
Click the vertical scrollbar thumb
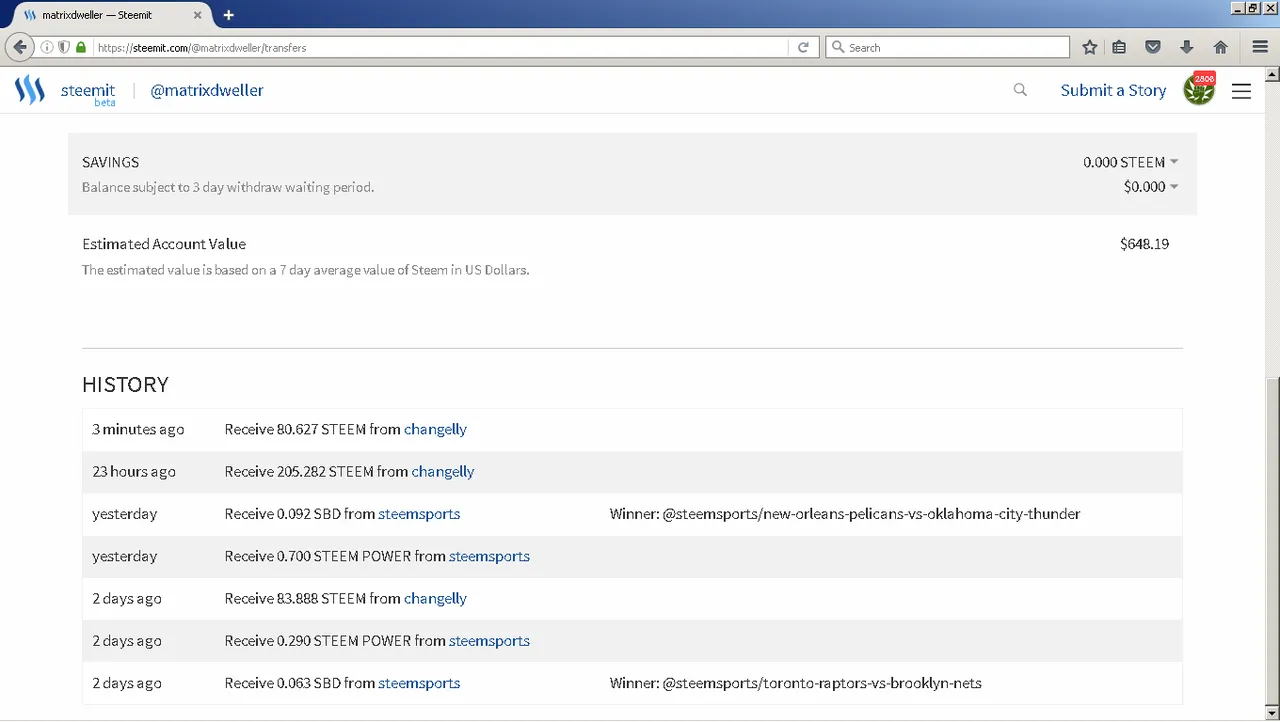click(x=1272, y=540)
